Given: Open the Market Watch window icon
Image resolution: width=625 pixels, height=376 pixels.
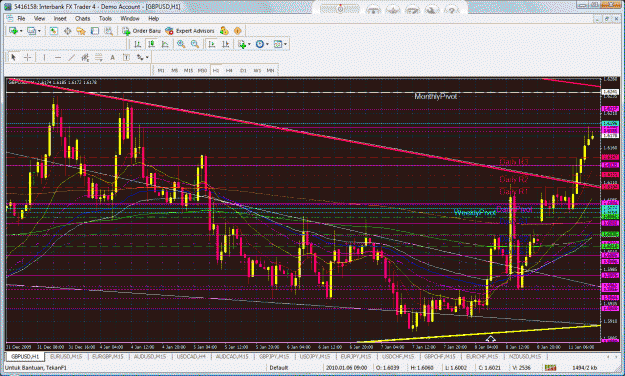Looking at the screenshot, I should point(53,31).
